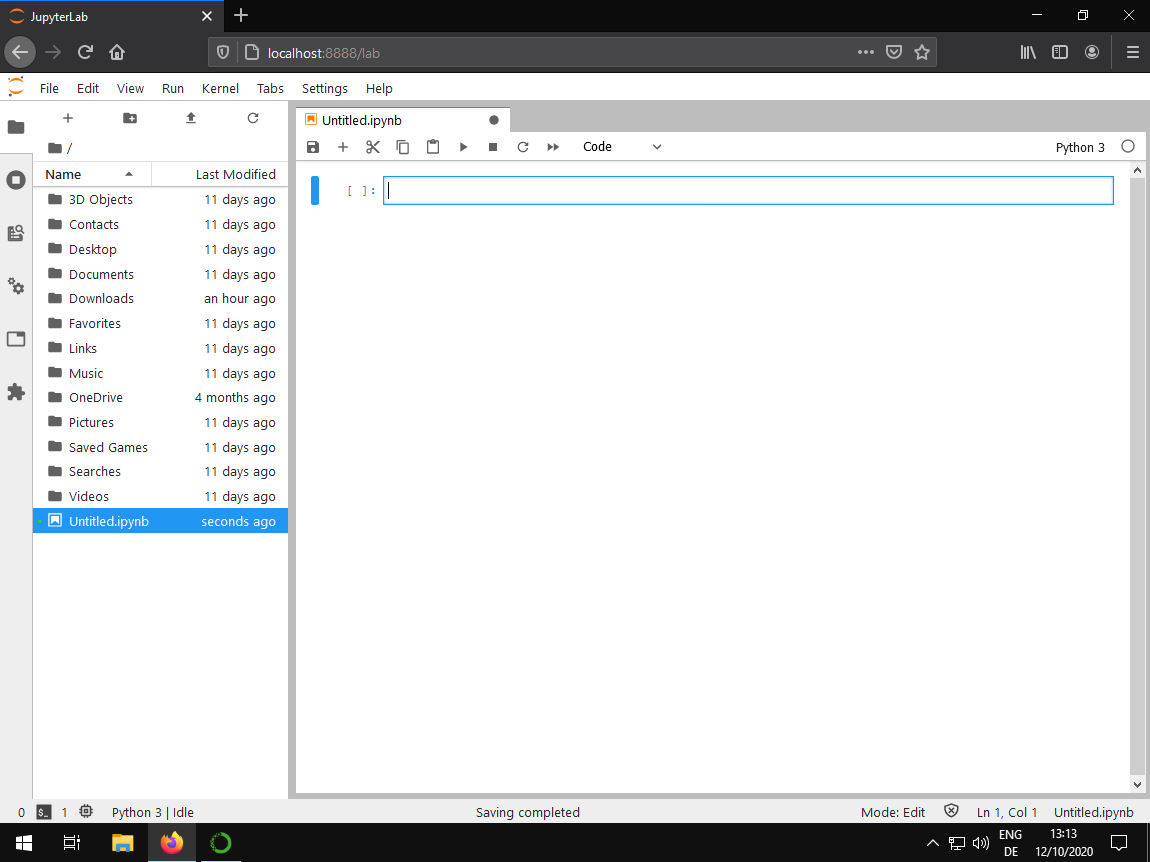This screenshot has width=1150, height=862.
Task: Open the cell type Code dropdown
Action: (x=622, y=147)
